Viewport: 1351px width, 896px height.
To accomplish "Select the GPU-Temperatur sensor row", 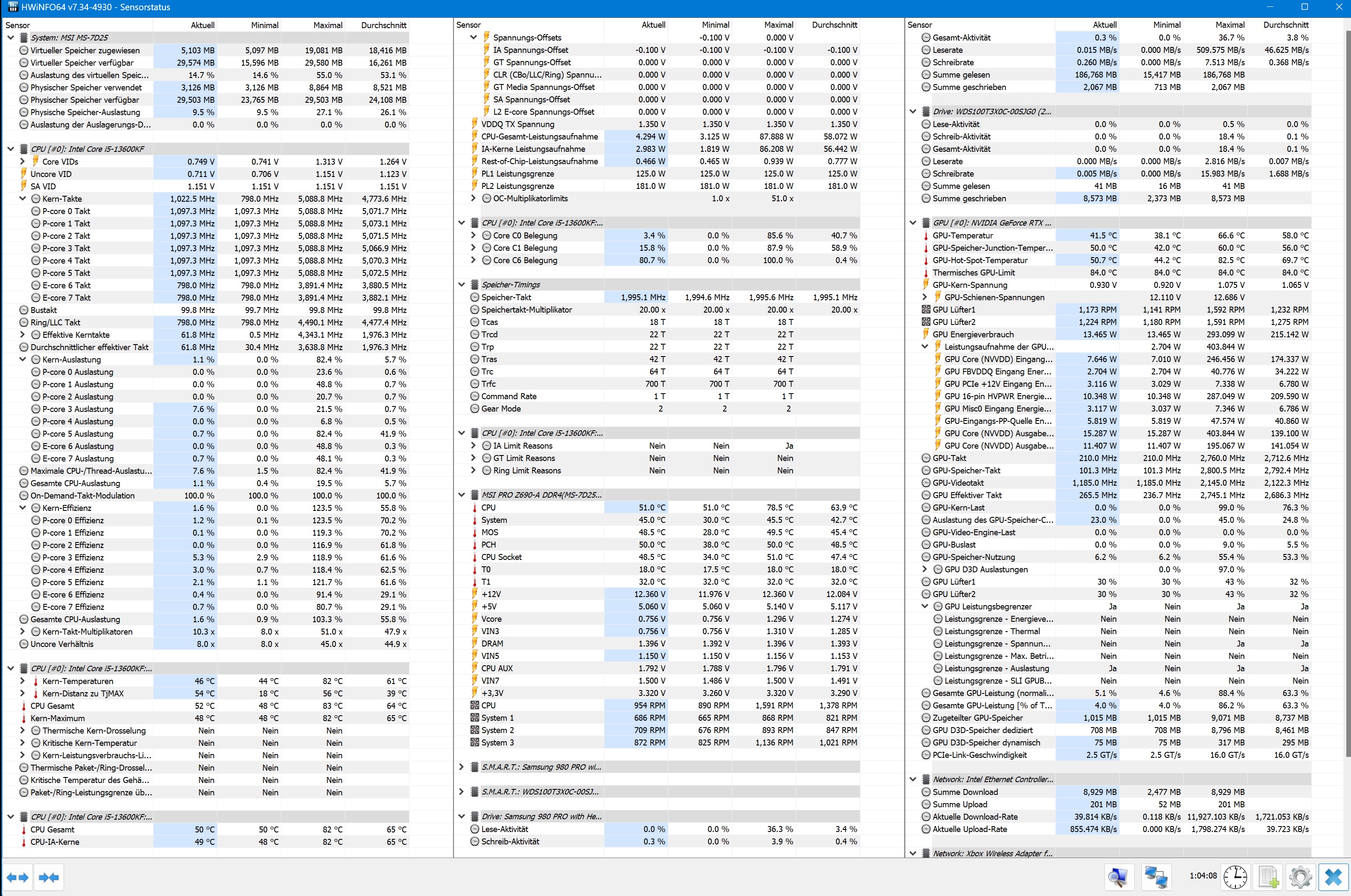I will click(x=962, y=235).
